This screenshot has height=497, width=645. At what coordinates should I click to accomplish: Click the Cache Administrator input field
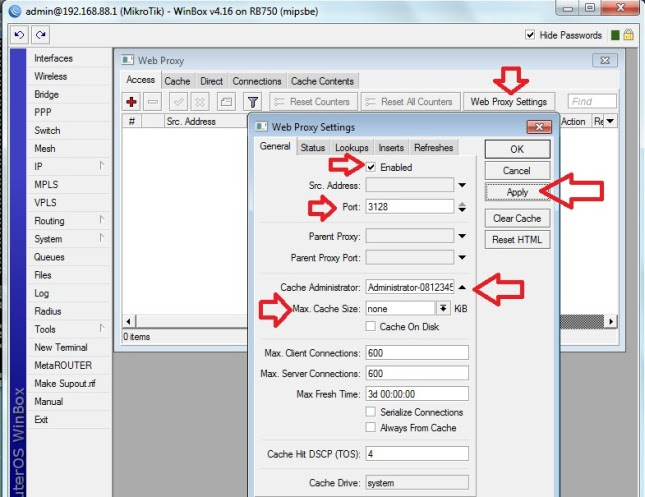coord(410,287)
